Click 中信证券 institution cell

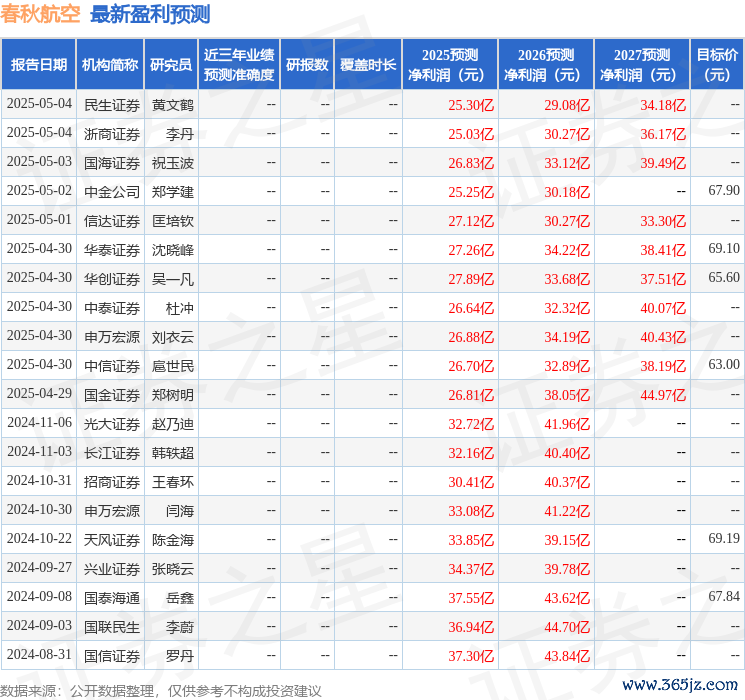point(112,366)
